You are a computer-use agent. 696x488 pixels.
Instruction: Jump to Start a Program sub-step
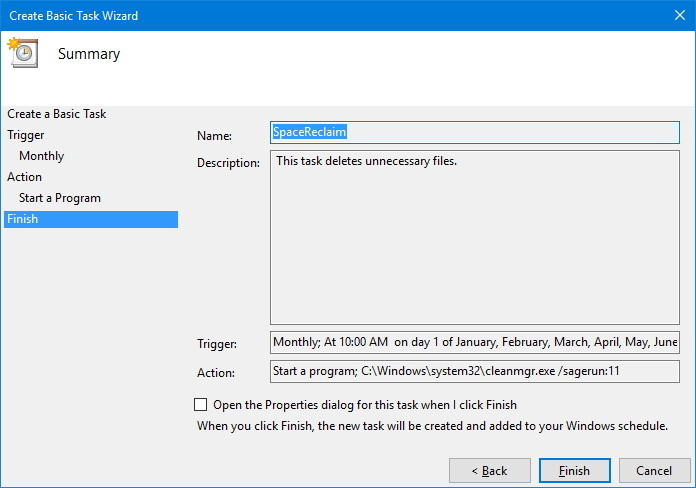click(x=60, y=198)
